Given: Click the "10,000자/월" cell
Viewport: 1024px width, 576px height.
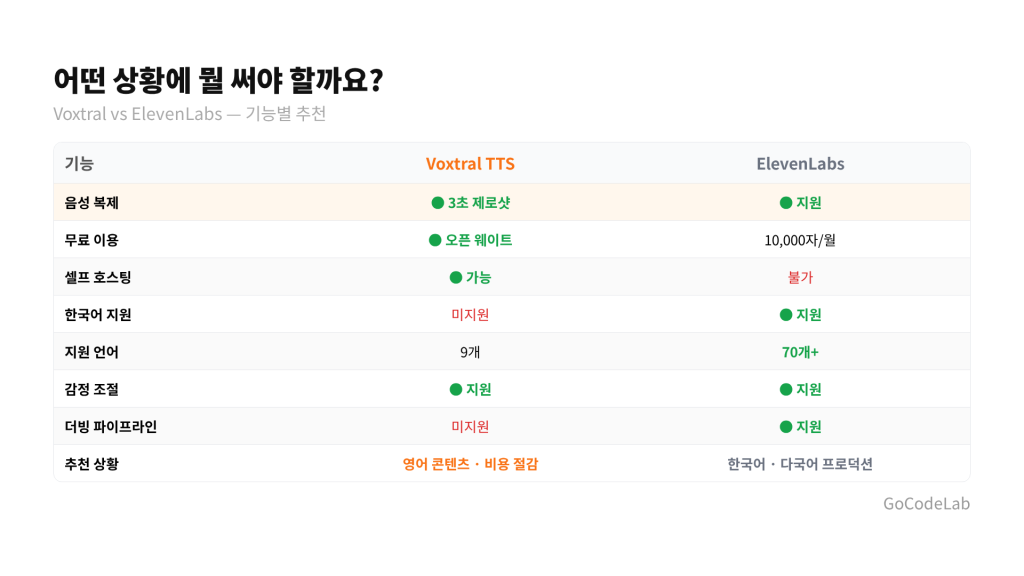Looking at the screenshot, I should 800,240.
